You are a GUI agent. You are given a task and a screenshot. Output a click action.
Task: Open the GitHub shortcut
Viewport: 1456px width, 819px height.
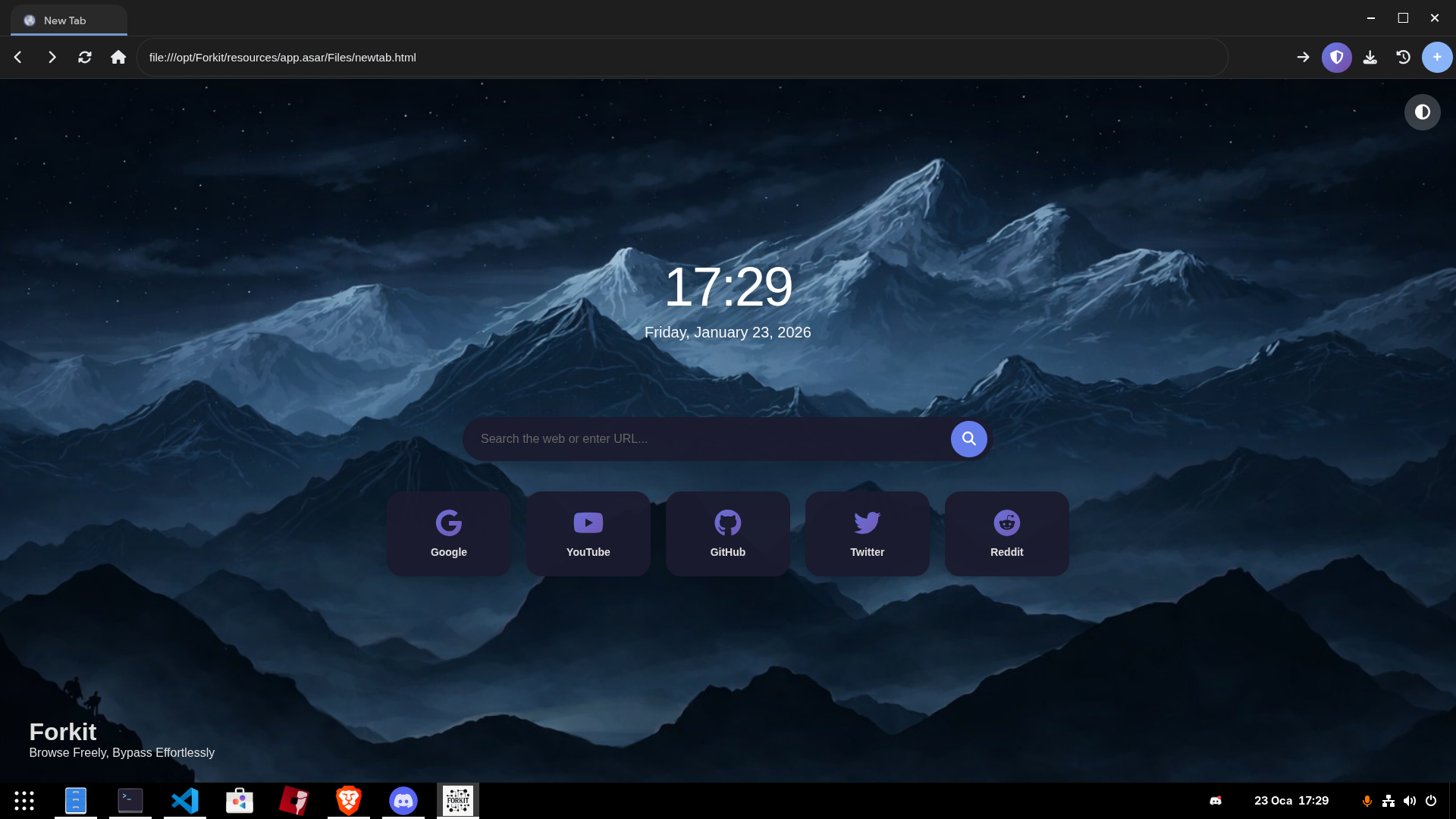[727, 533]
